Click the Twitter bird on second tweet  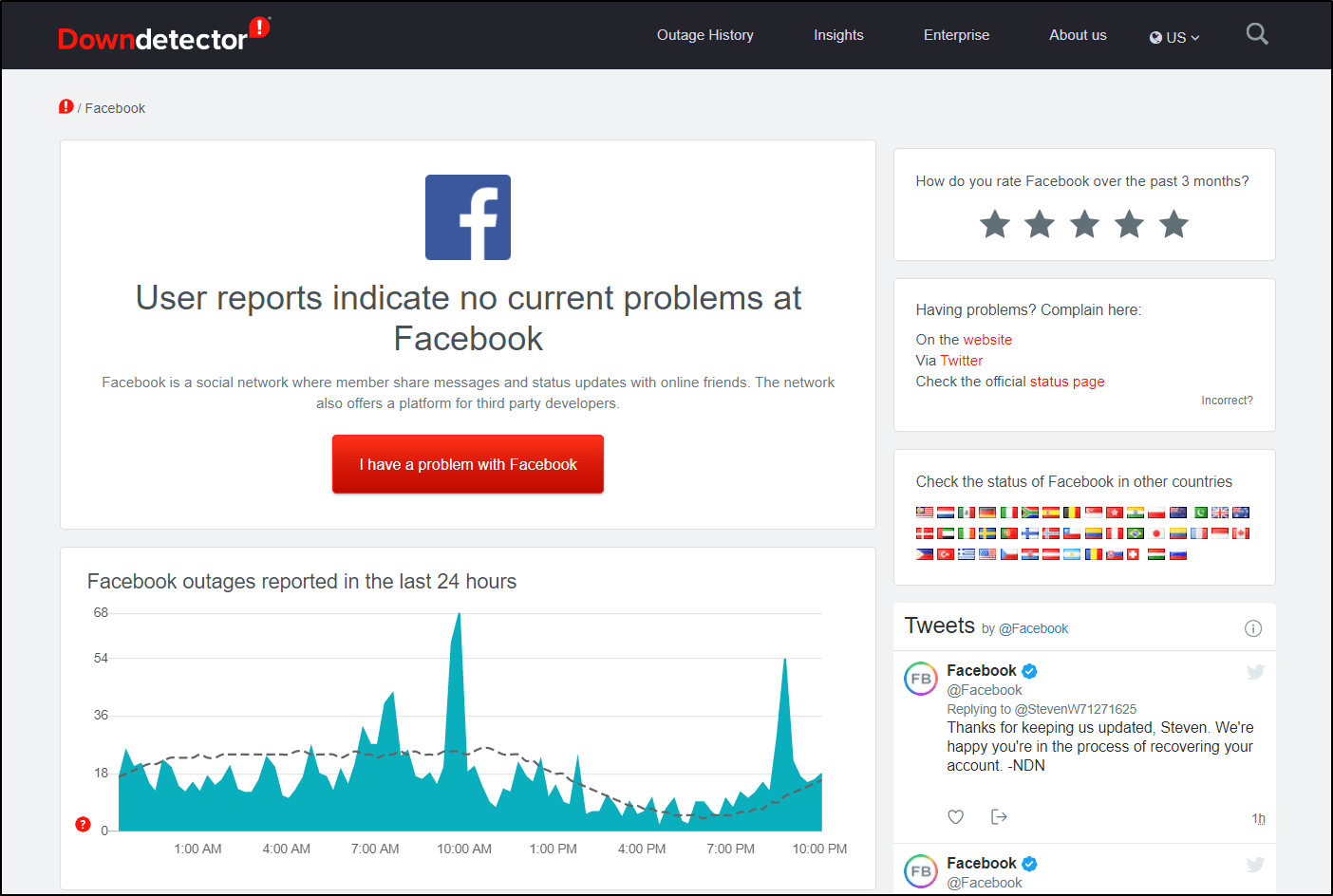pyautogui.click(x=1255, y=865)
